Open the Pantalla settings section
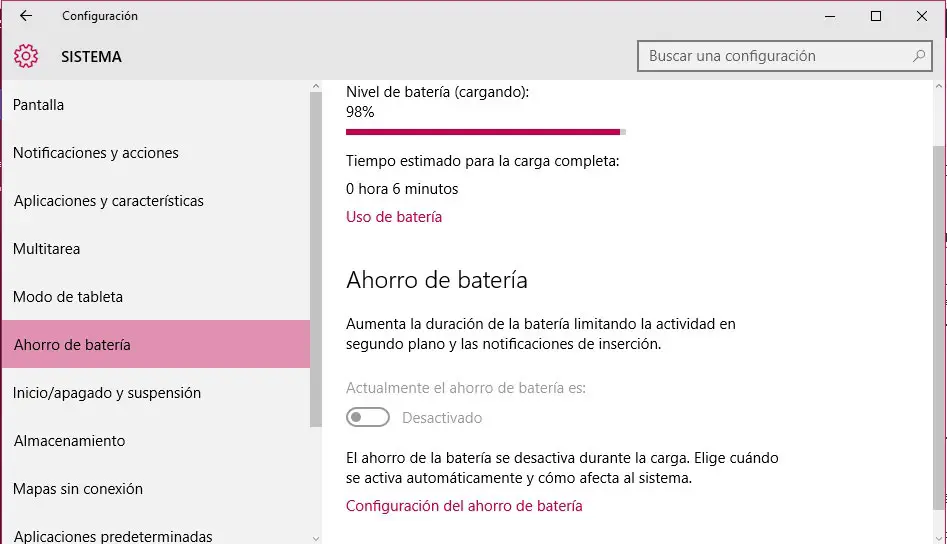 coord(39,105)
